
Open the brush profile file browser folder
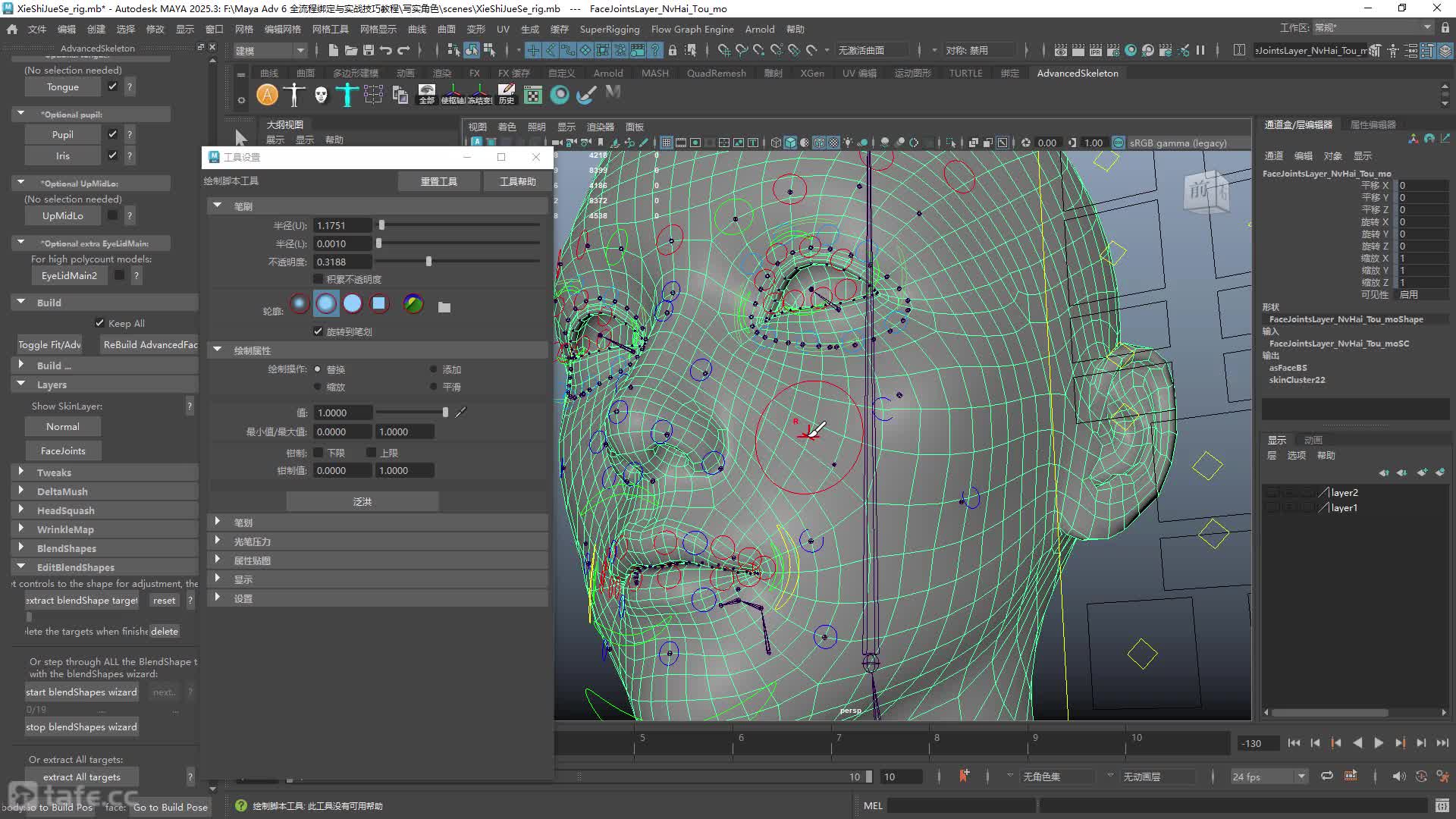click(444, 306)
